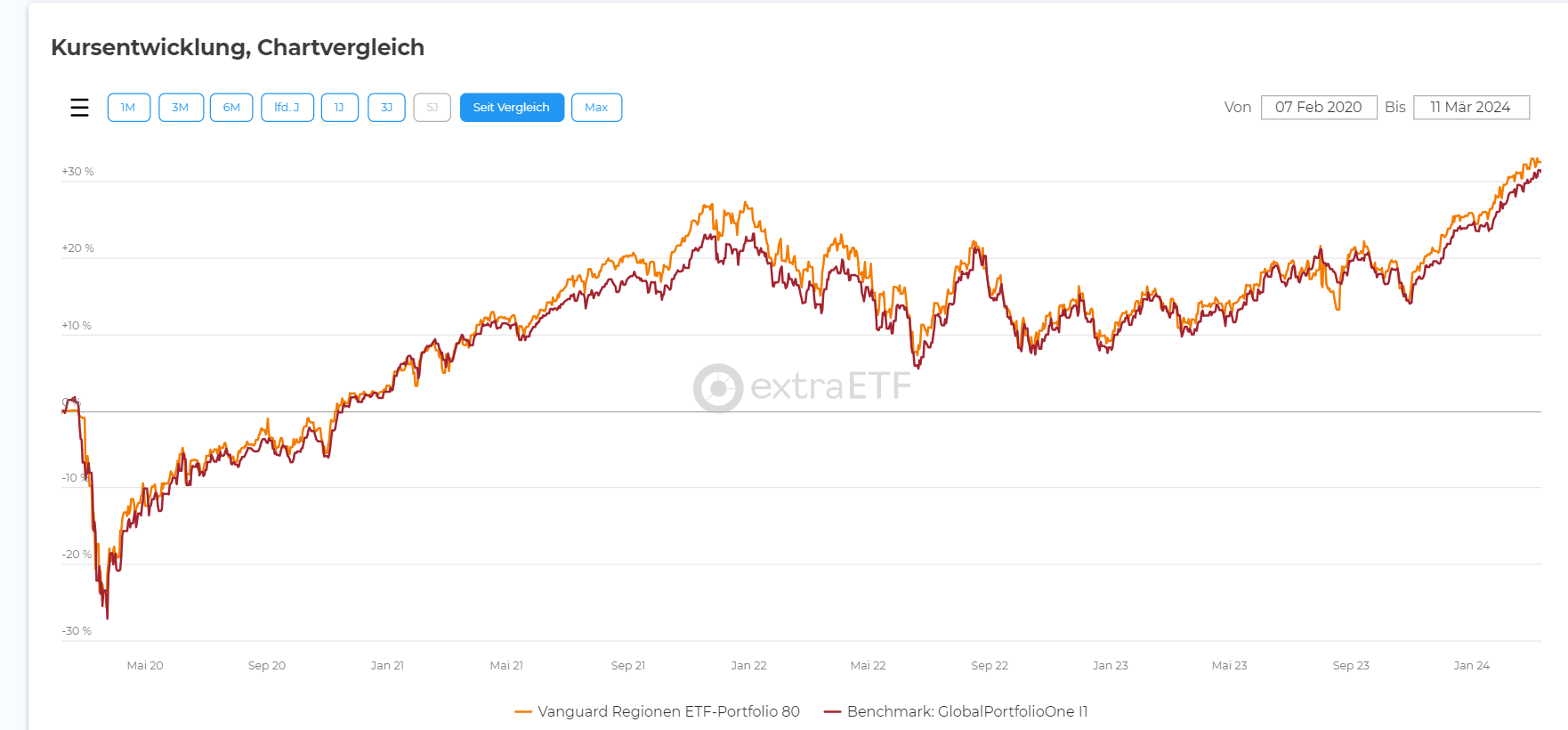This screenshot has width=1568, height=730.
Task: Choose the 1J time range
Action: point(339,108)
